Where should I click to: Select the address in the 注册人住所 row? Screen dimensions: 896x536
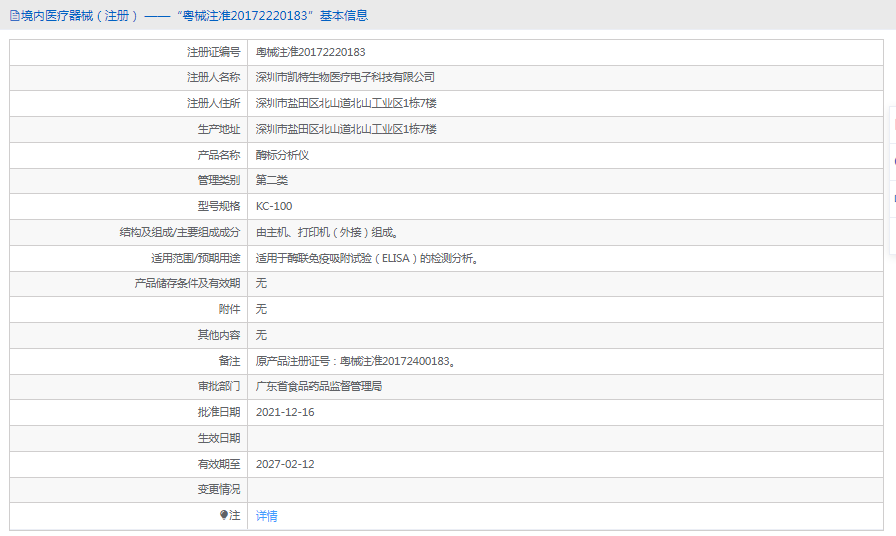coord(346,103)
